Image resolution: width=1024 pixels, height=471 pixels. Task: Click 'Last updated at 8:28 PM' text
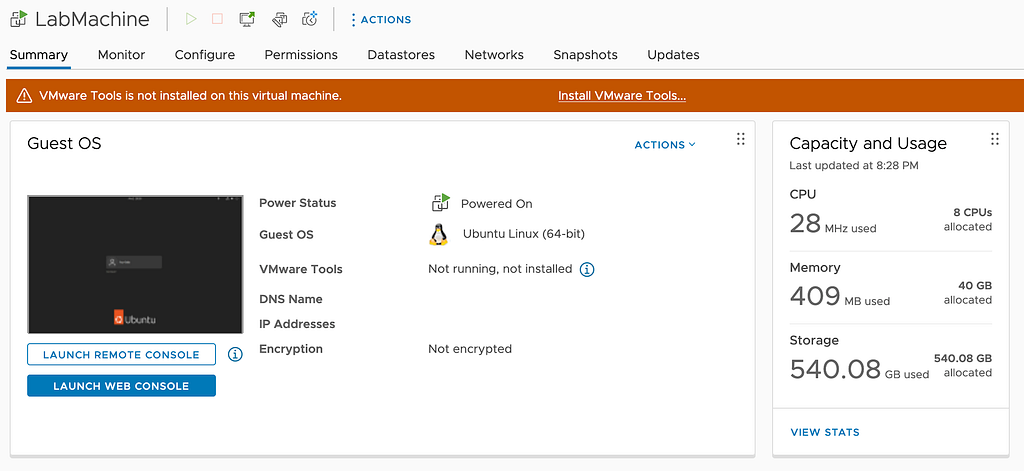[x=854, y=166]
